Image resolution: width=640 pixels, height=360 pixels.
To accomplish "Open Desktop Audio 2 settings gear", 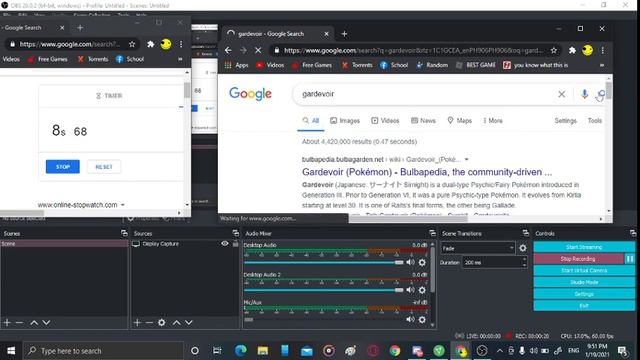I will pyautogui.click(x=422, y=290).
